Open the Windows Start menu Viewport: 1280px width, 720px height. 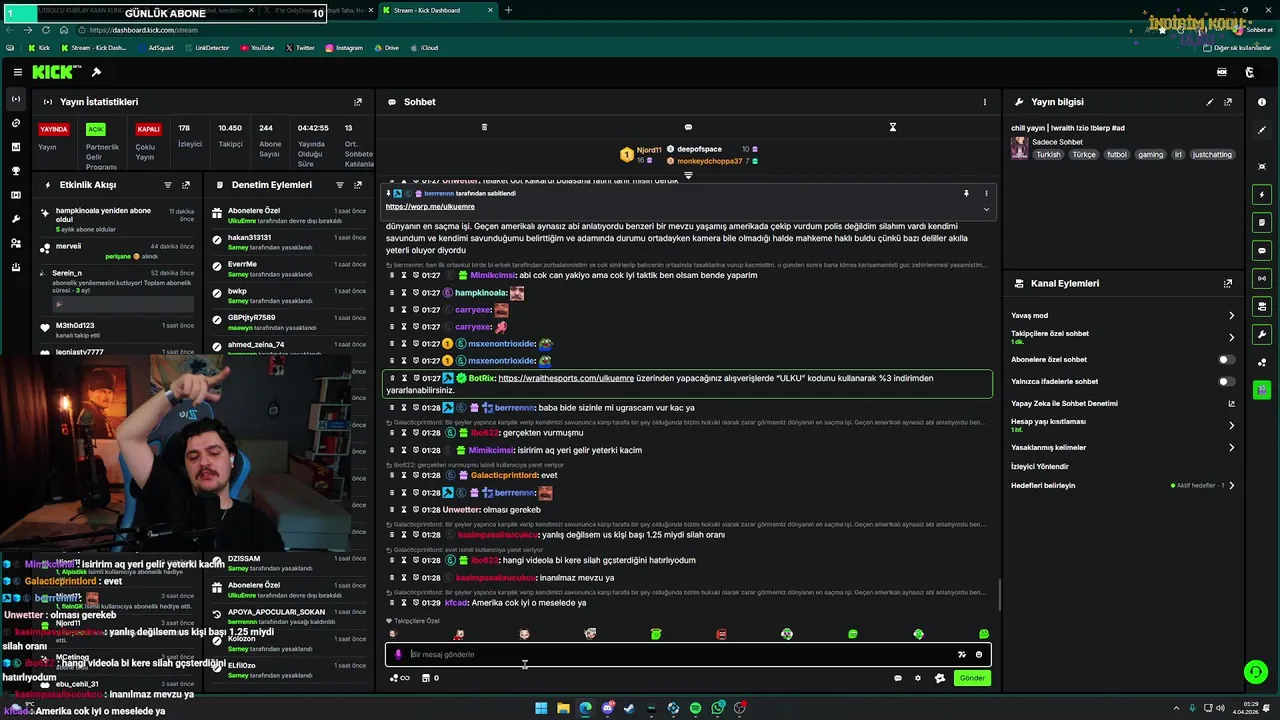coord(541,708)
